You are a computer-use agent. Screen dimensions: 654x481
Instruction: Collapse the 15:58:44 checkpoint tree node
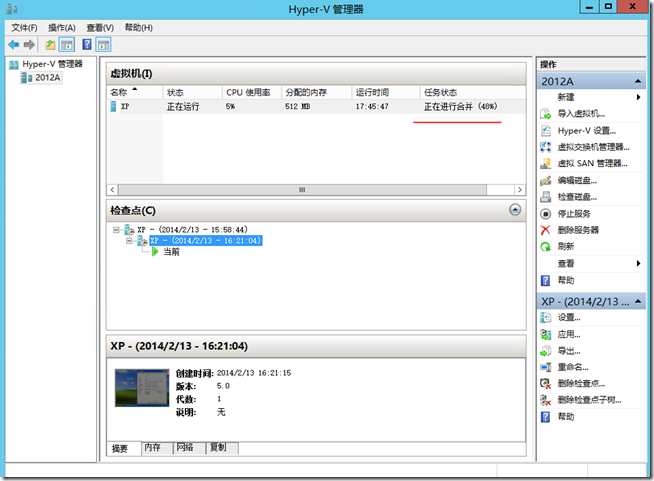pos(116,230)
